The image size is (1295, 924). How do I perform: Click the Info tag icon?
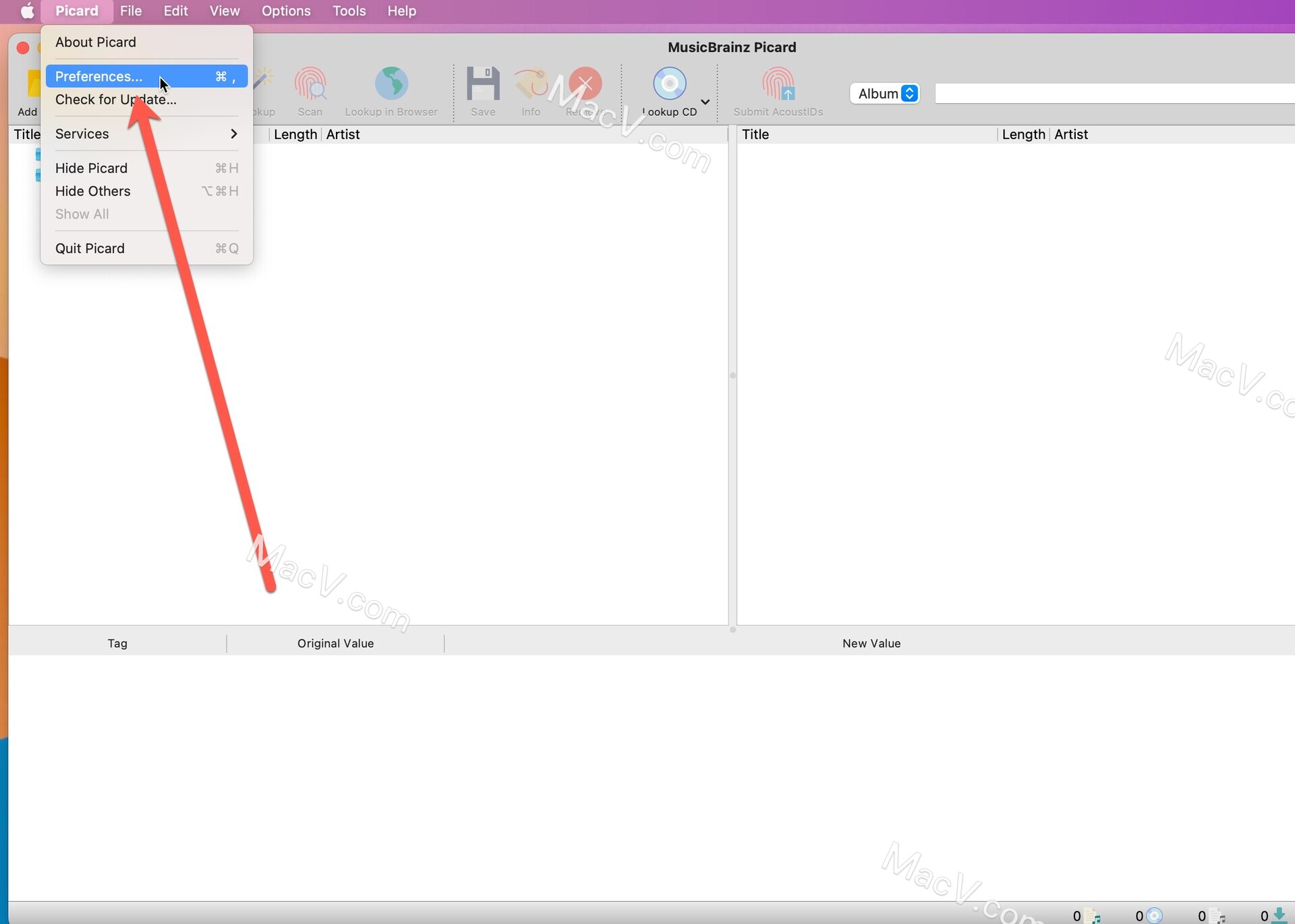(x=531, y=84)
